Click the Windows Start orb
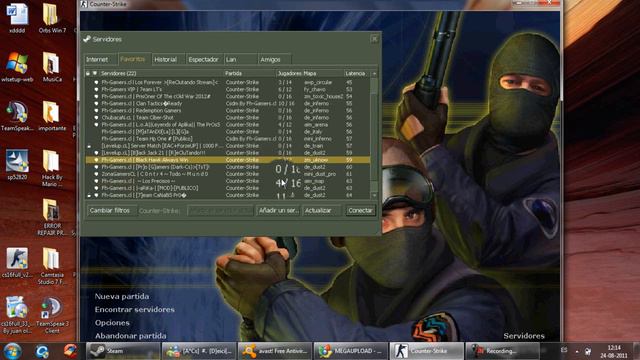 12,351
